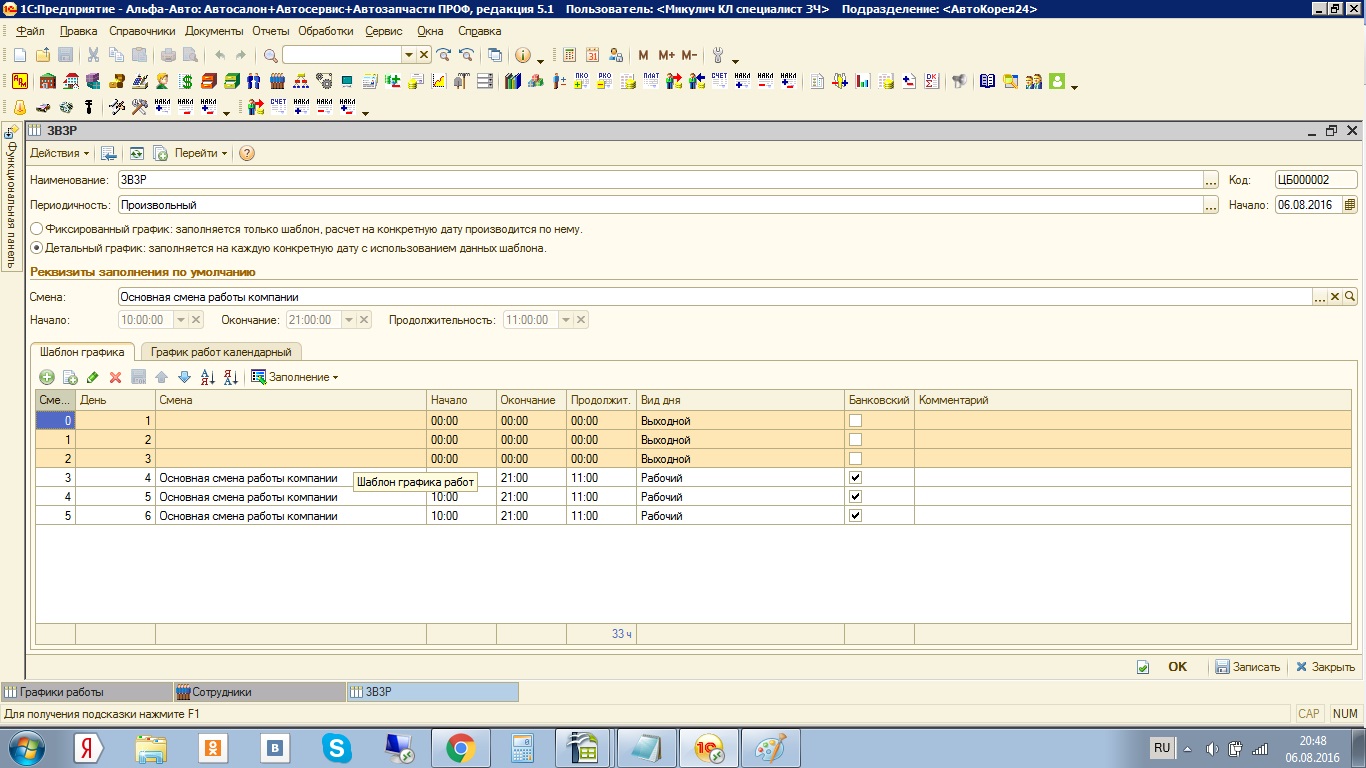Open ellipsis selector for Периодичность field
Screen dimensions: 1366x768
[x=1211, y=205]
